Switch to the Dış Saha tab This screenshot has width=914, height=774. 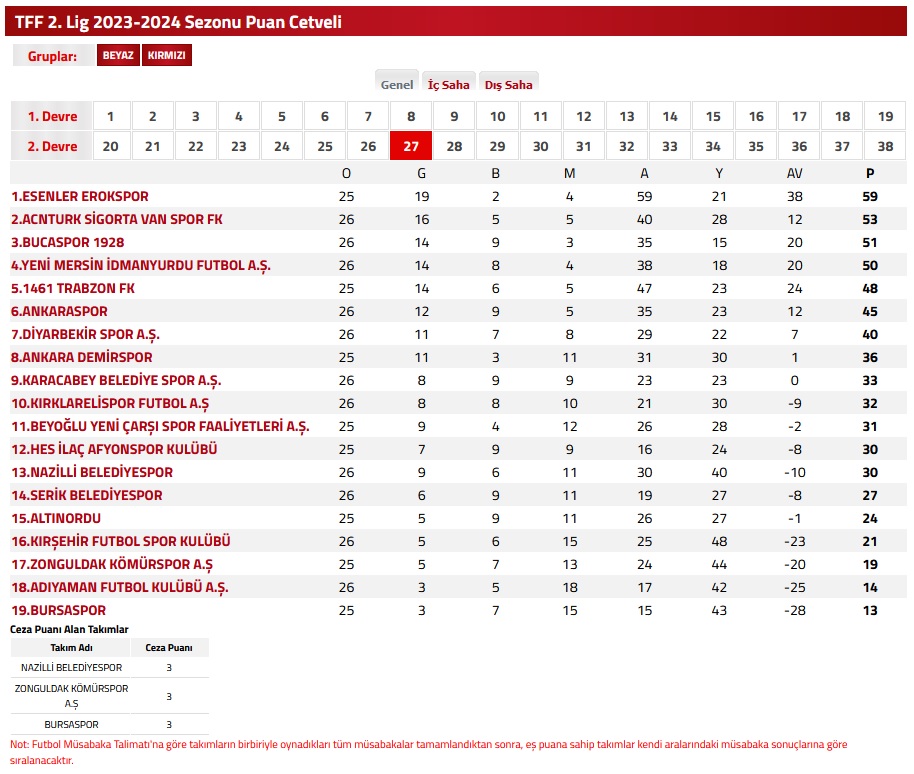(509, 85)
